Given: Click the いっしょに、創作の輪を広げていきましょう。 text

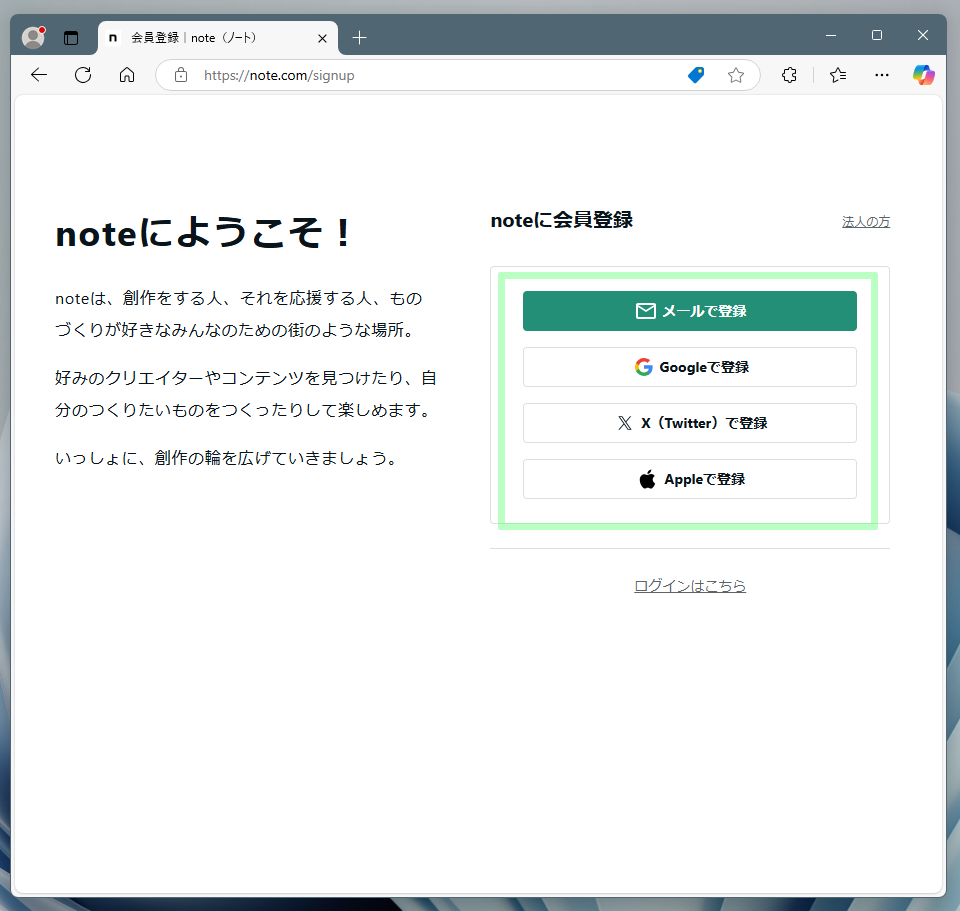Looking at the screenshot, I should click(x=227, y=458).
